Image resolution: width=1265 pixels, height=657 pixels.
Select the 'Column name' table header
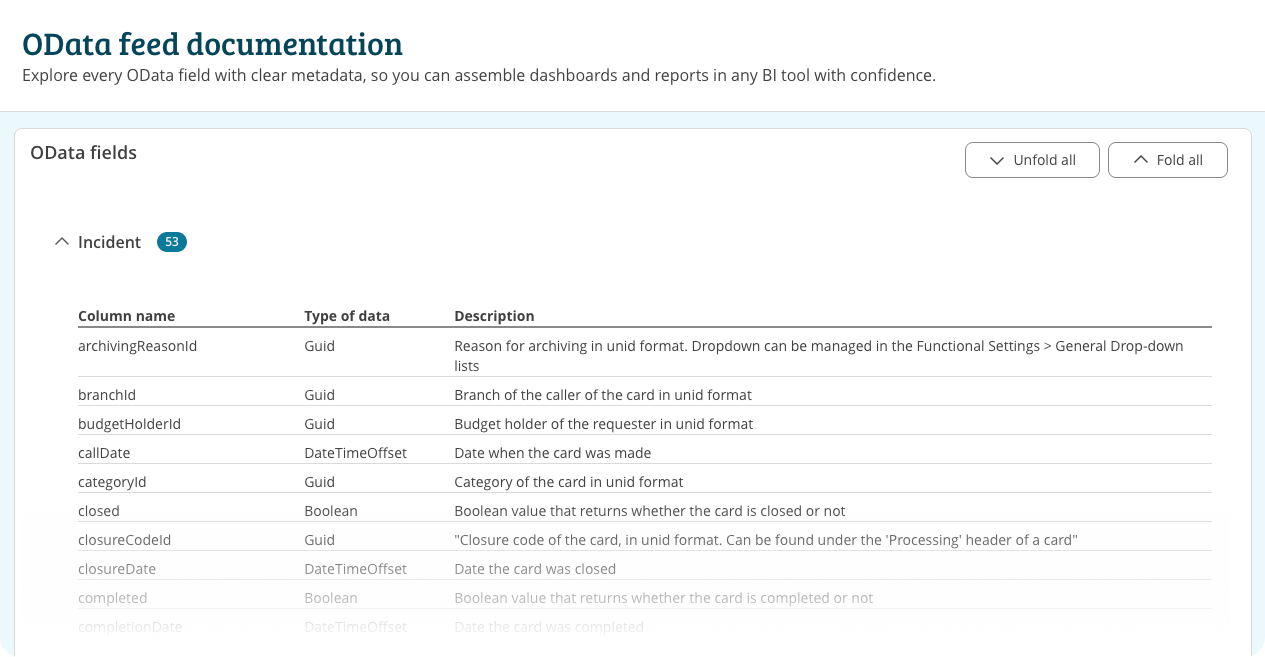coord(126,315)
